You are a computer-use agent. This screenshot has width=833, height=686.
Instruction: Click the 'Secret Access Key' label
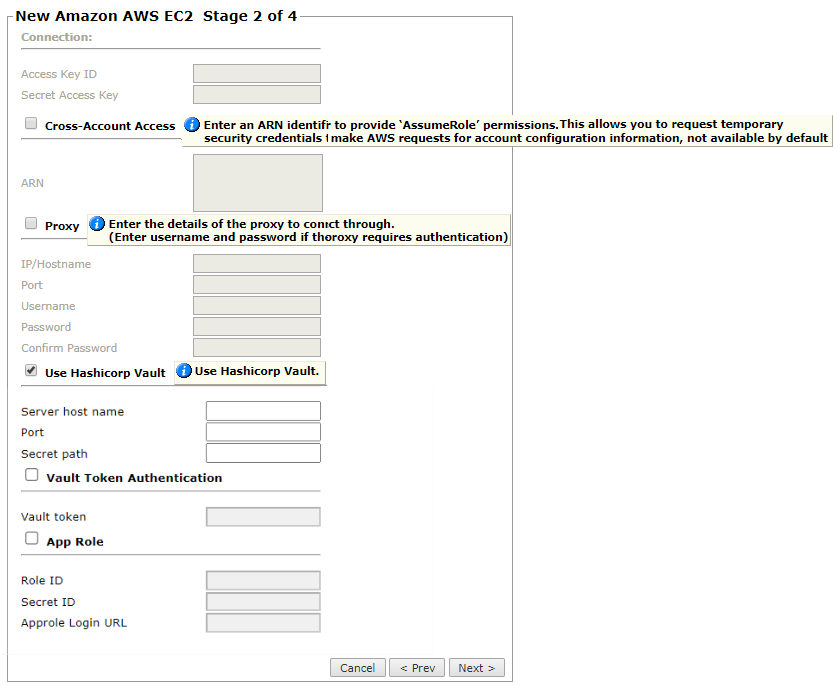70,96
